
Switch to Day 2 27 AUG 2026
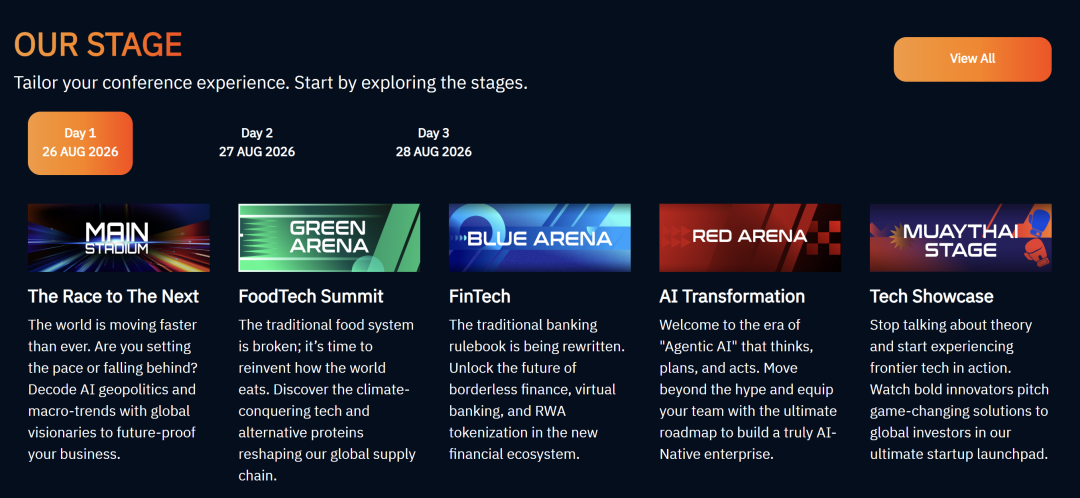click(x=257, y=143)
